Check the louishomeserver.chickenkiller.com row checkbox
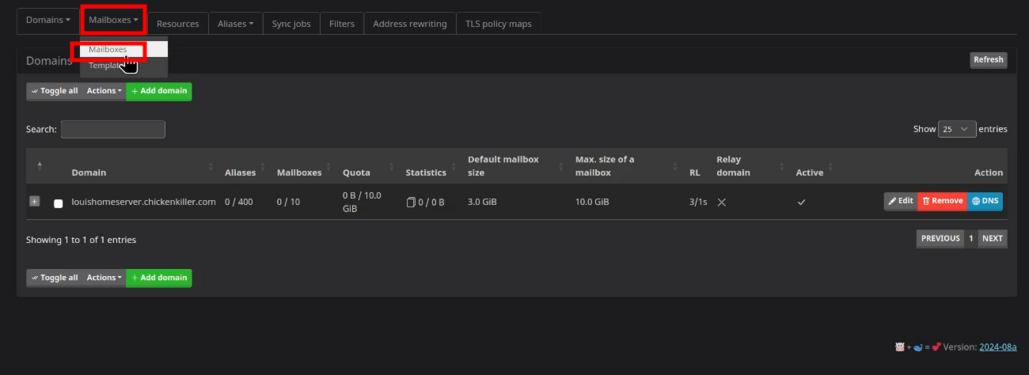Screen dimensions: 1029x375 [58, 204]
